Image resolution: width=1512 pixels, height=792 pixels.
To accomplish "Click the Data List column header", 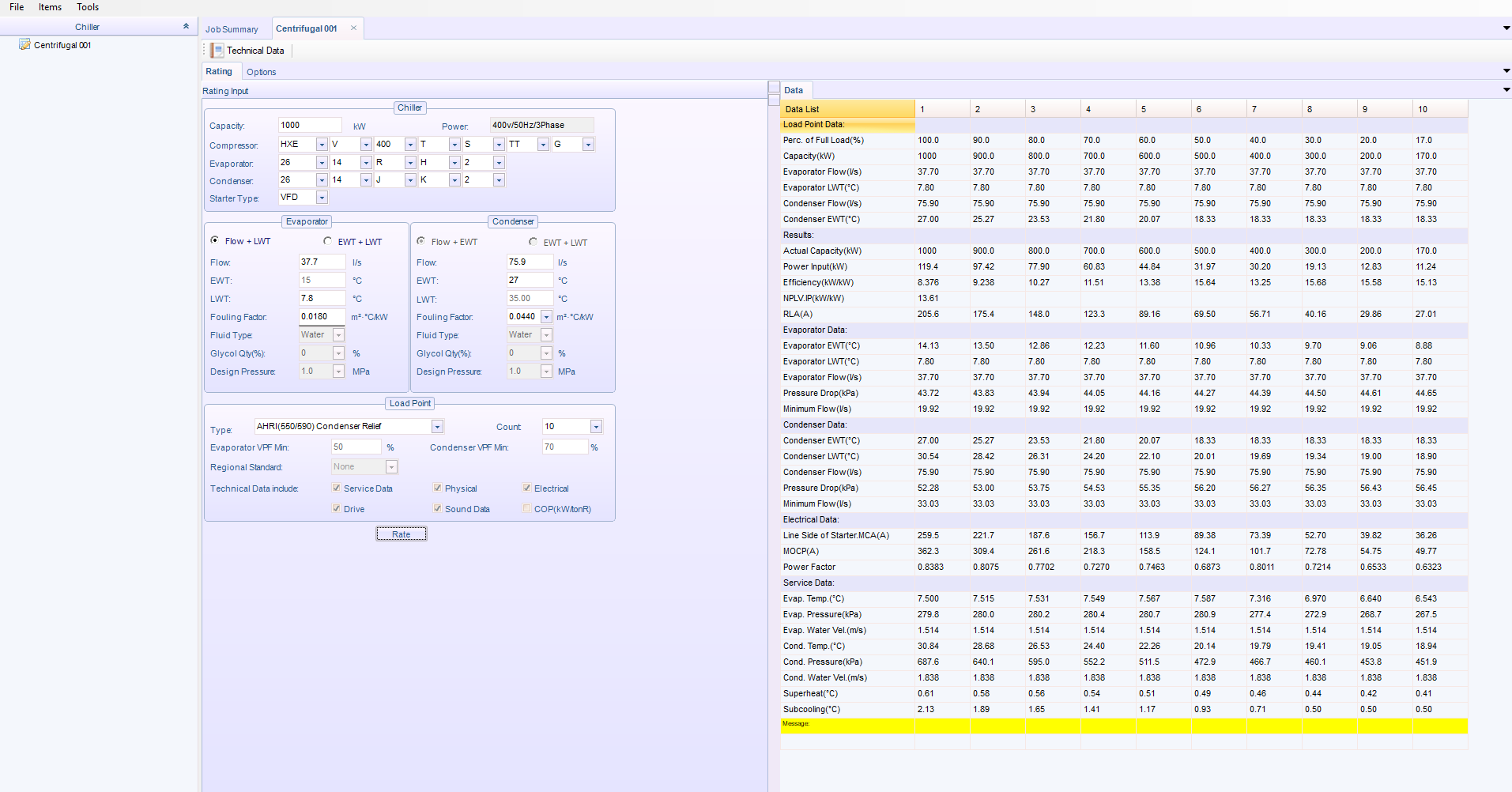I will 847,109.
